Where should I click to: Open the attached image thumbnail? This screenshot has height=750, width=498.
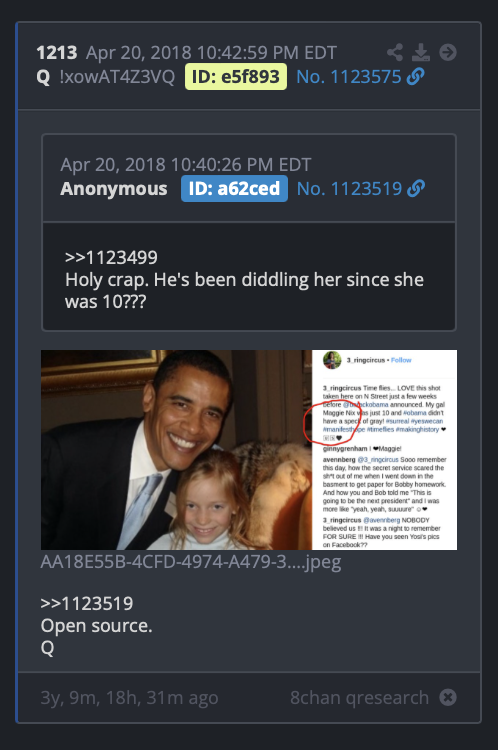coord(249,450)
